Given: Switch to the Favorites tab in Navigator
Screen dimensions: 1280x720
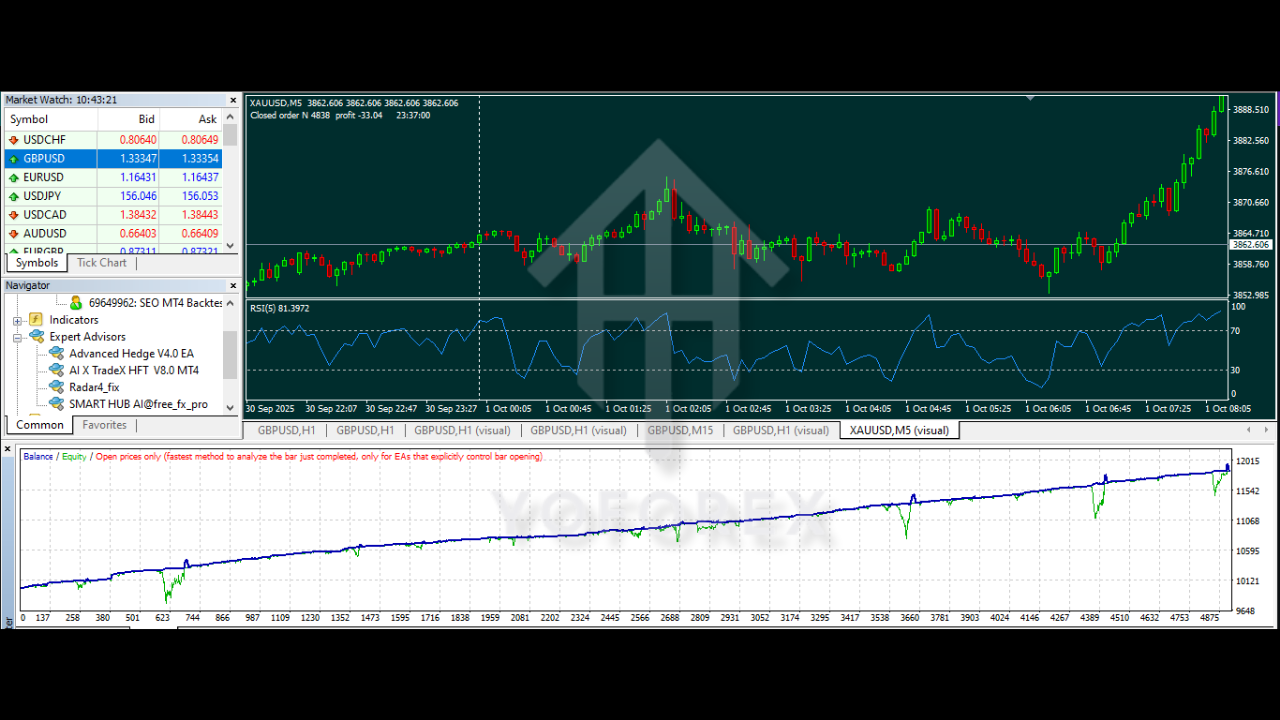Looking at the screenshot, I should click(104, 424).
